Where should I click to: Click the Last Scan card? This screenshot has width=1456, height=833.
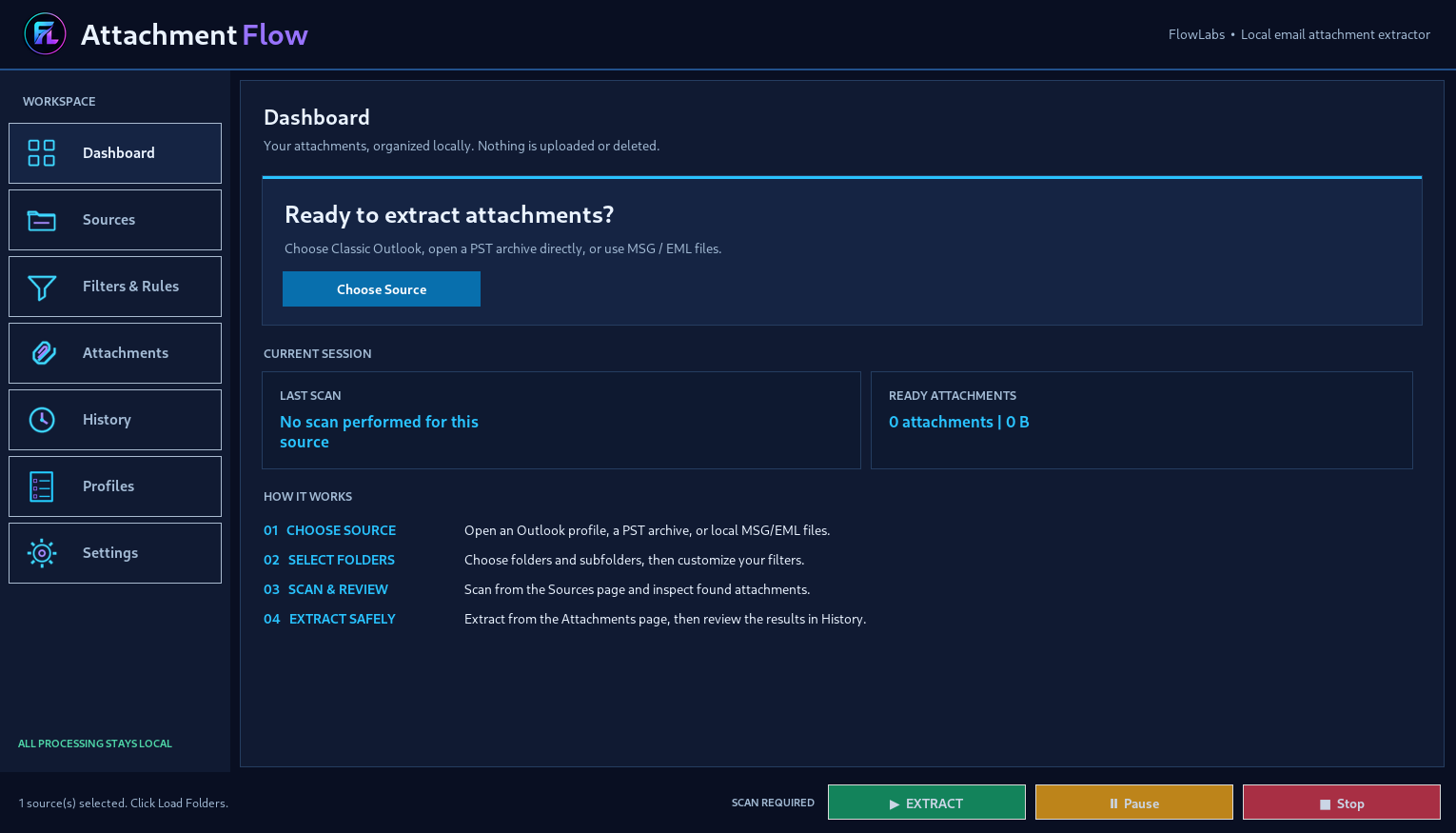pos(561,420)
